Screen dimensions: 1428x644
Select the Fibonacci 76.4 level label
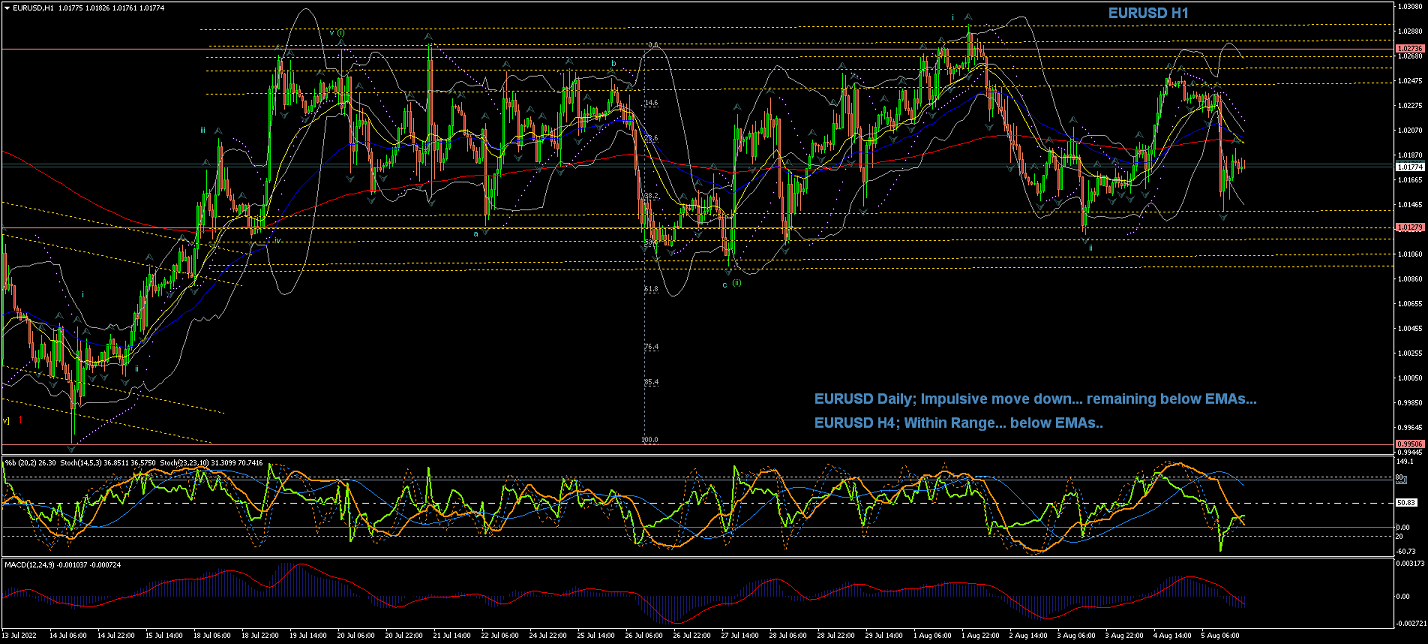point(651,347)
